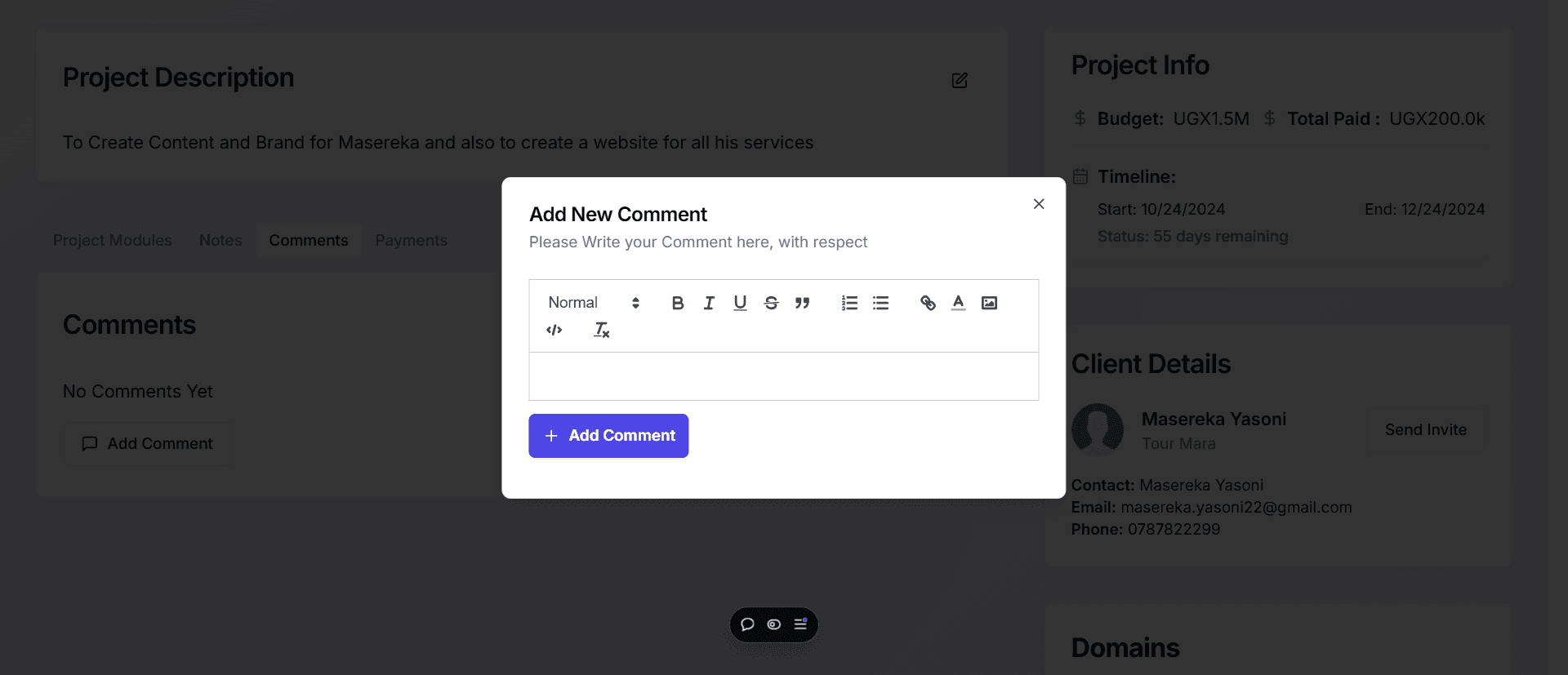Toggle bold formatting in the comment editor

pos(677,303)
